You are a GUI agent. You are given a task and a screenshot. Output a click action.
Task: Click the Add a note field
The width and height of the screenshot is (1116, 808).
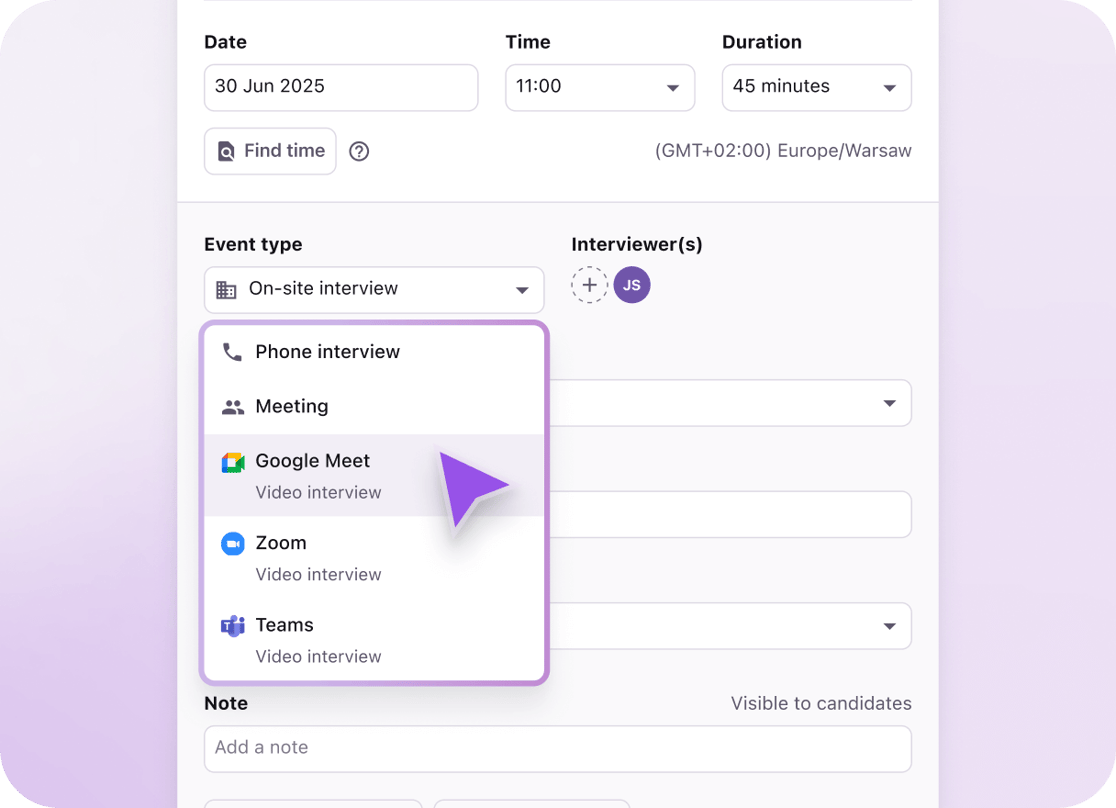coord(557,748)
